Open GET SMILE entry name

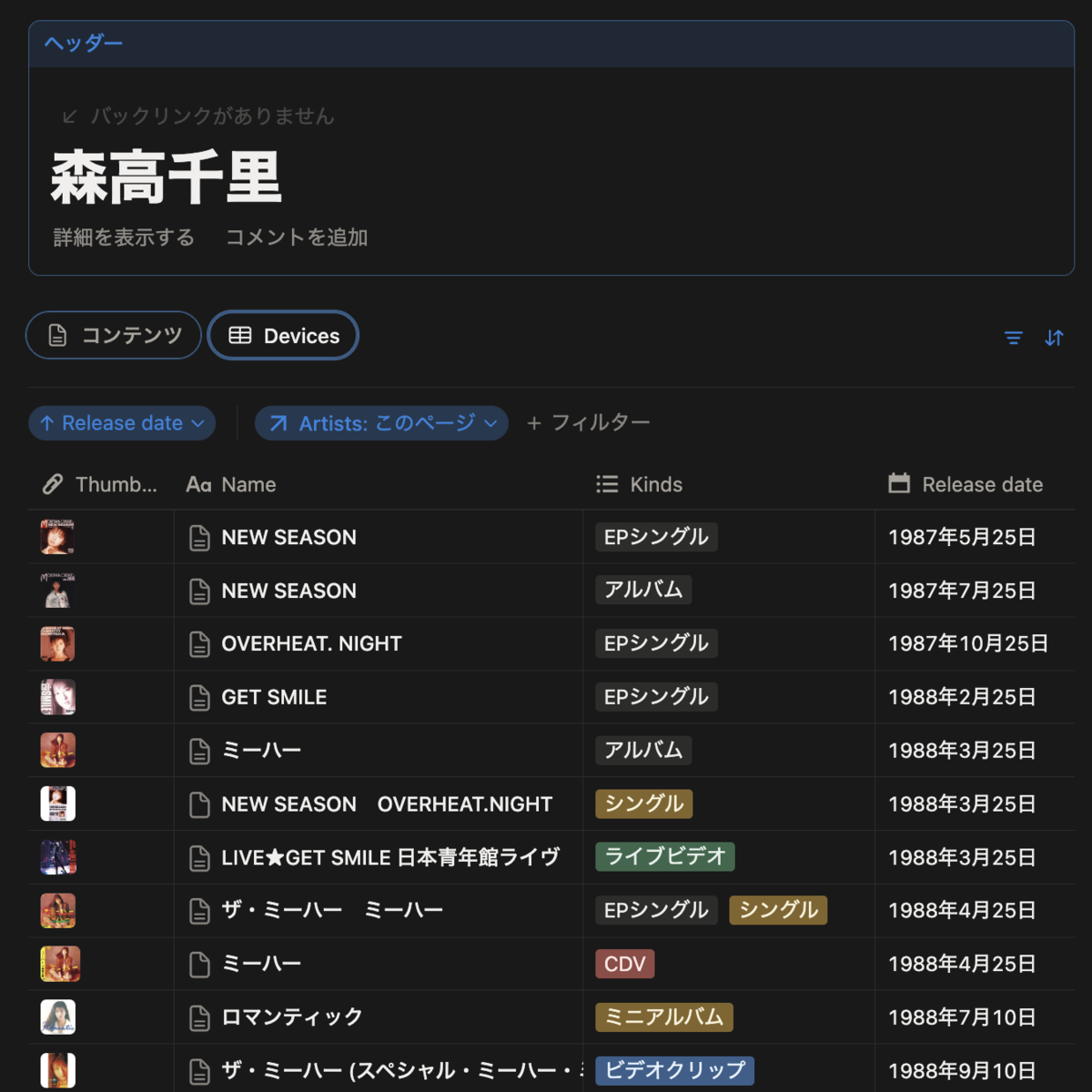tap(275, 697)
